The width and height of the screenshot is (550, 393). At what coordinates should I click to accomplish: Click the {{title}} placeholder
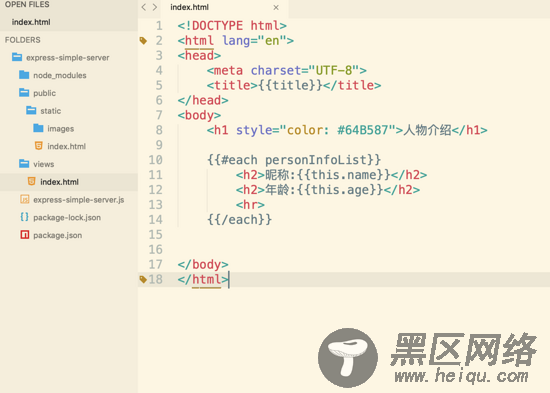click(x=290, y=85)
